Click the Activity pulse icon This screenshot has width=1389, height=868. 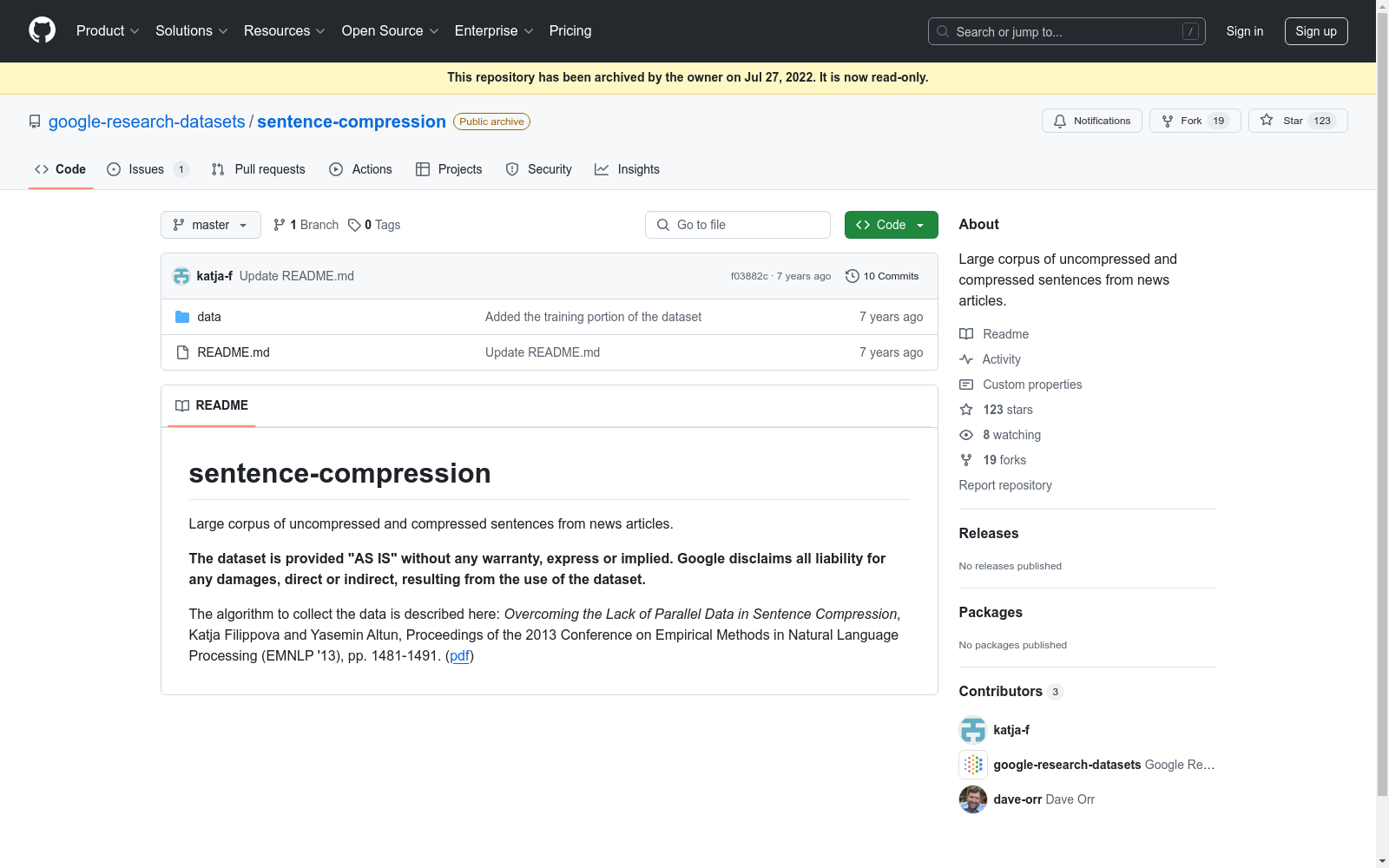point(966,359)
